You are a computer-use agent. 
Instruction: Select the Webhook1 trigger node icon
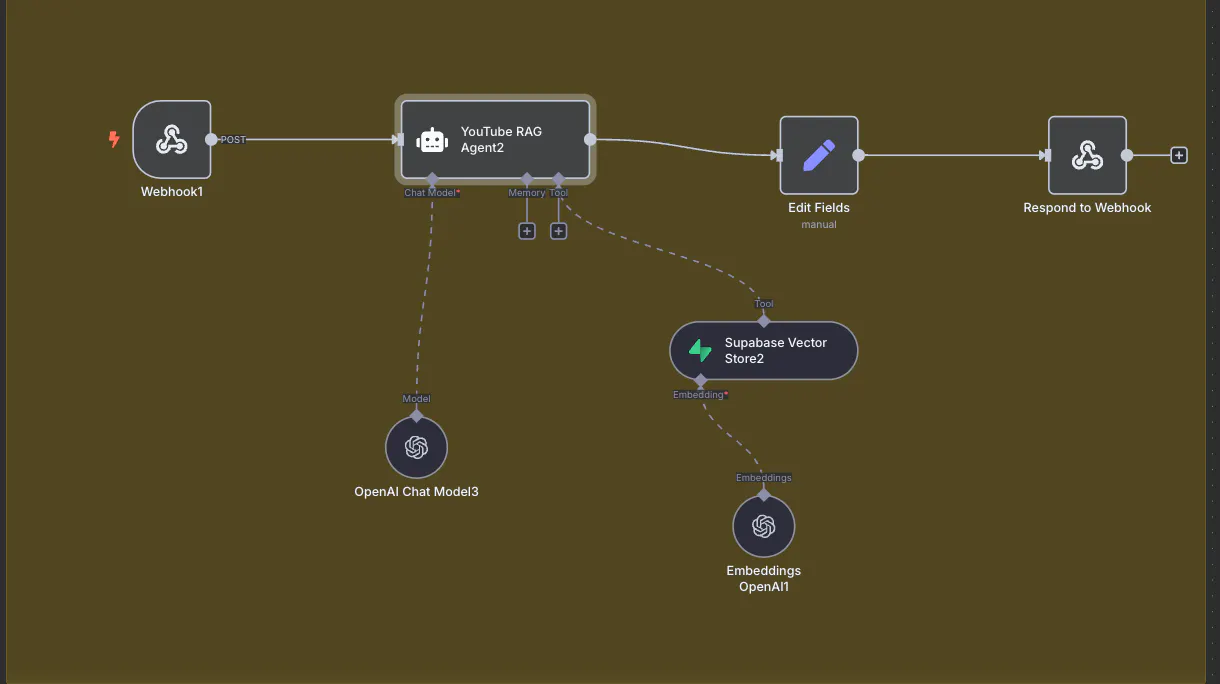coord(172,140)
